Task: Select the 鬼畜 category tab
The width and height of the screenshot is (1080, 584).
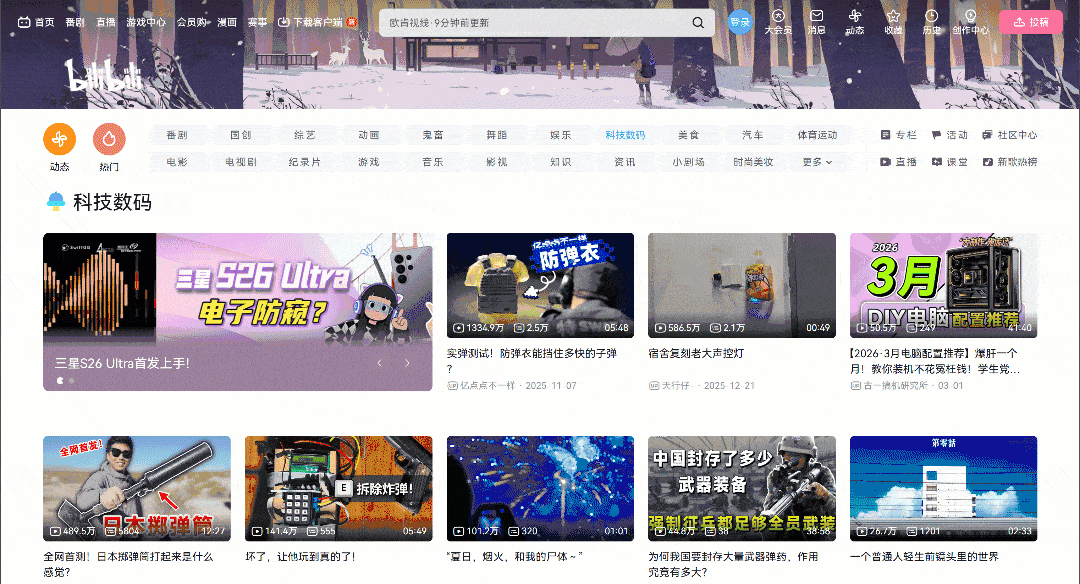Action: [x=433, y=135]
